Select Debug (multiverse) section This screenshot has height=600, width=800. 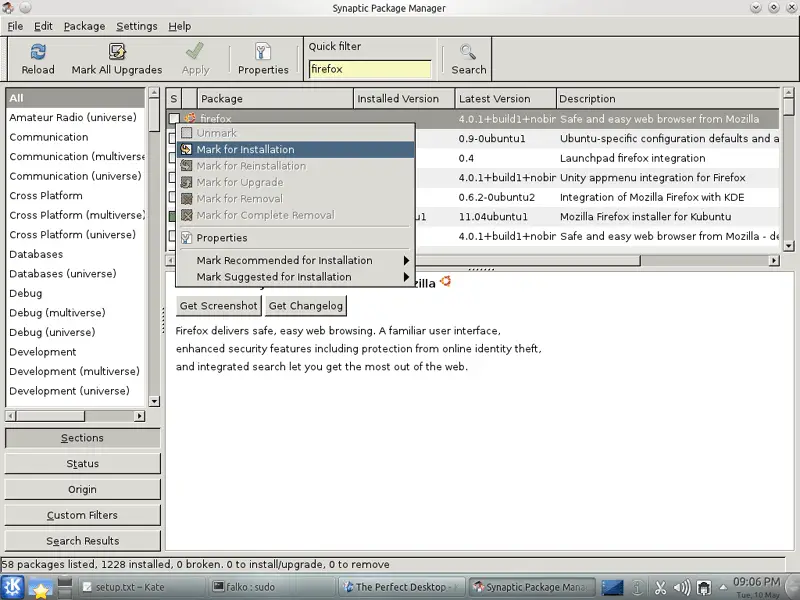(x=76, y=313)
